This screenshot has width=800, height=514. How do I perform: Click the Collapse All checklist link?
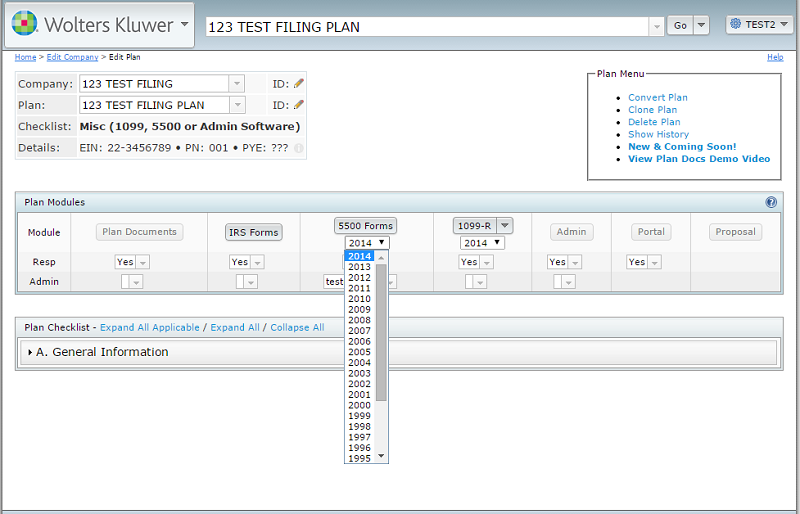pyautogui.click(x=297, y=328)
